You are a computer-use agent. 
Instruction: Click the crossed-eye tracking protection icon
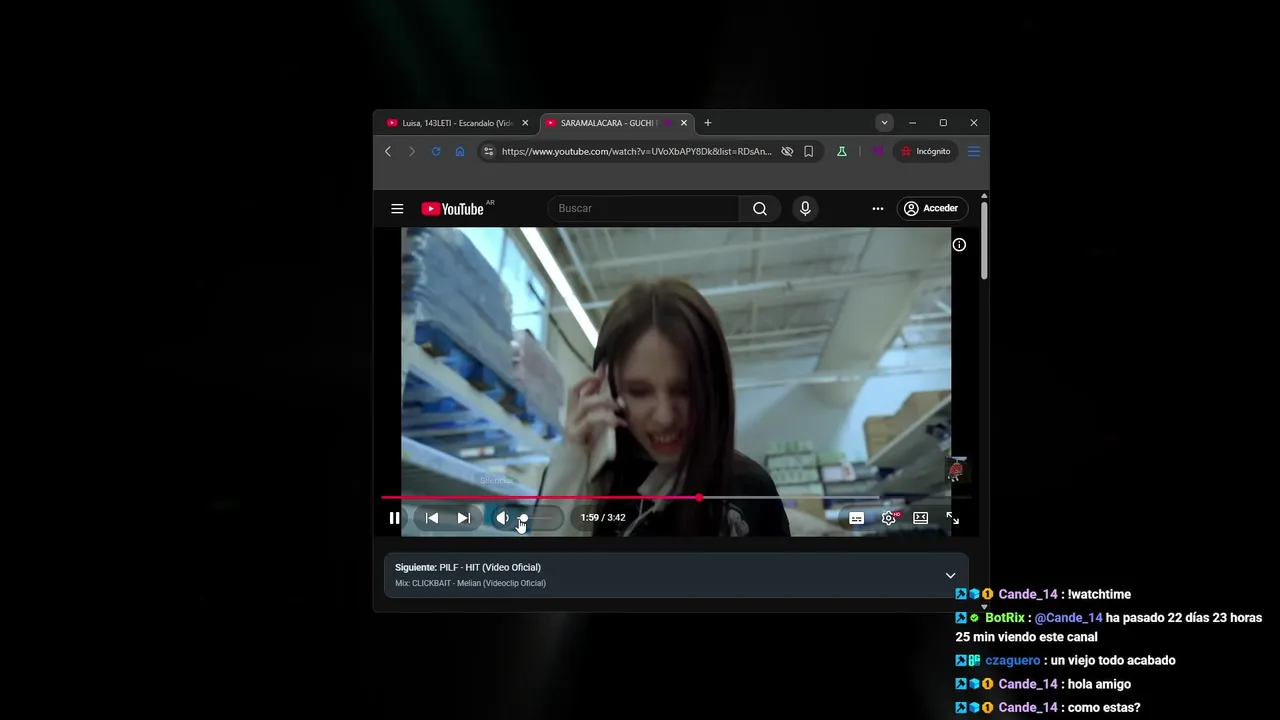coord(787,152)
